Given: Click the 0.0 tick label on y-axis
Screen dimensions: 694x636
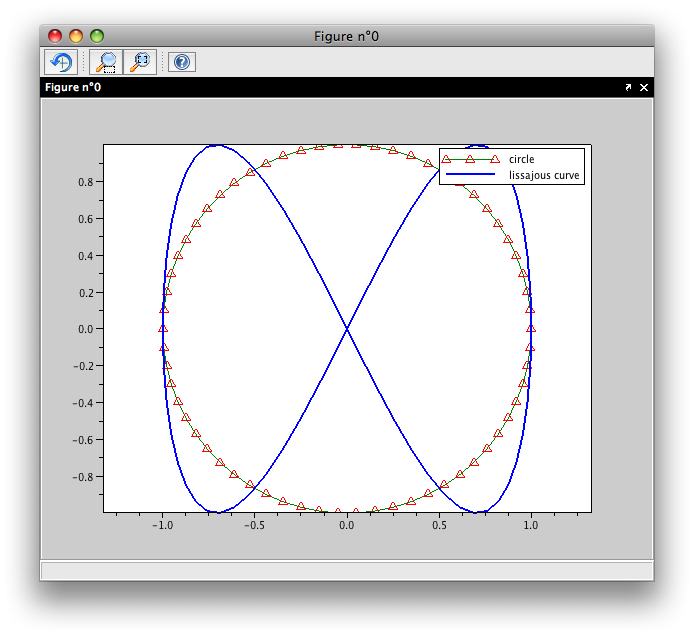Looking at the screenshot, I should [x=87, y=329].
